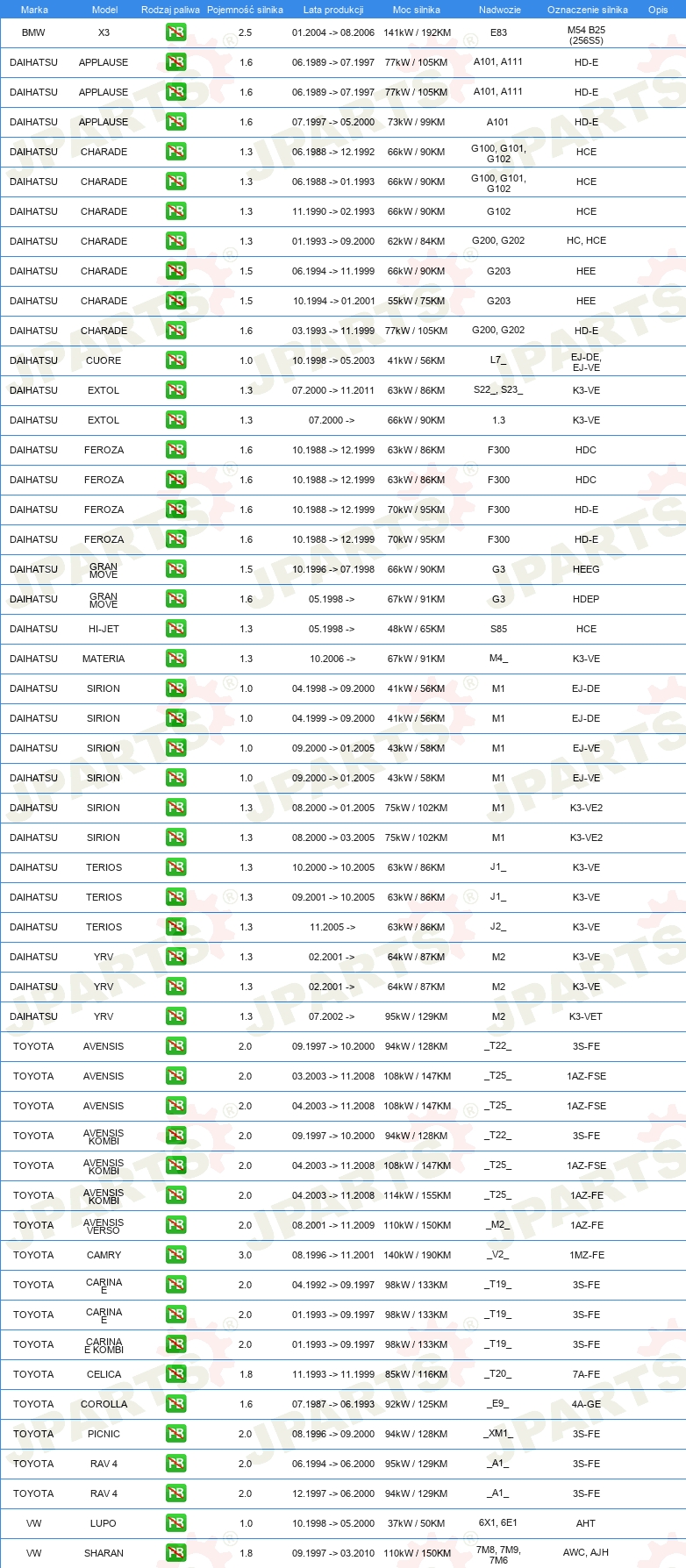Viewport: 686px width, 1568px height.
Task: Select the engine capacity 3.0
Action: (245, 1255)
